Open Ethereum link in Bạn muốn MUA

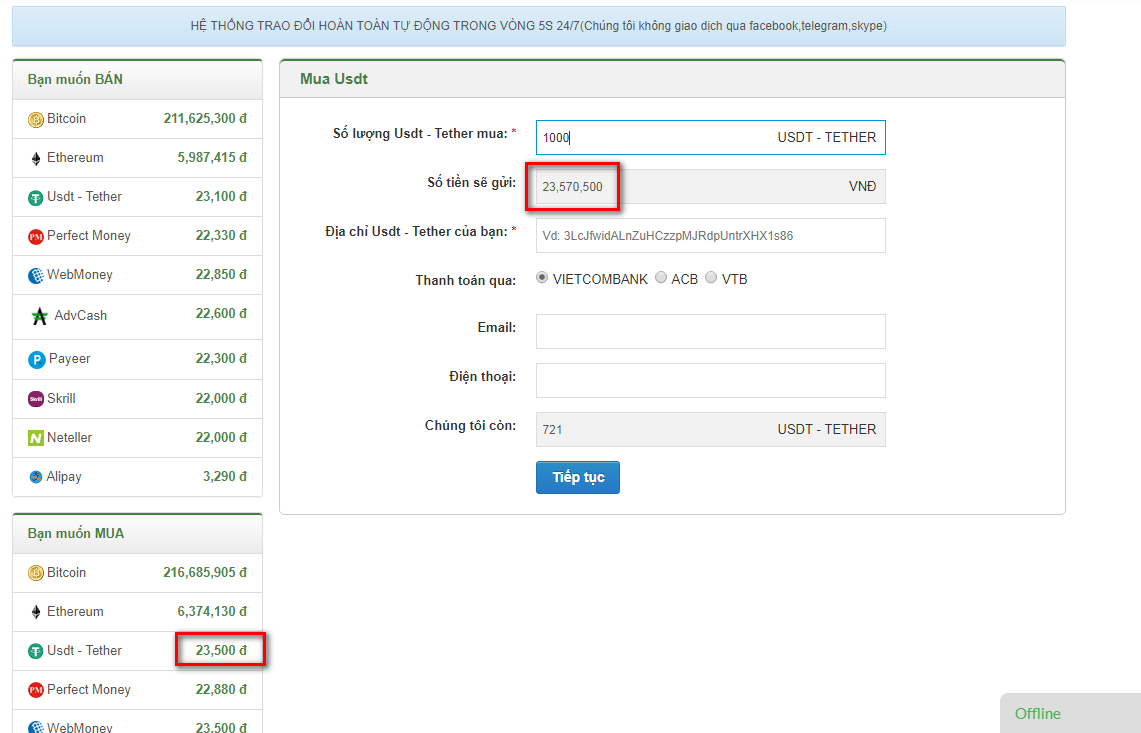click(x=75, y=611)
